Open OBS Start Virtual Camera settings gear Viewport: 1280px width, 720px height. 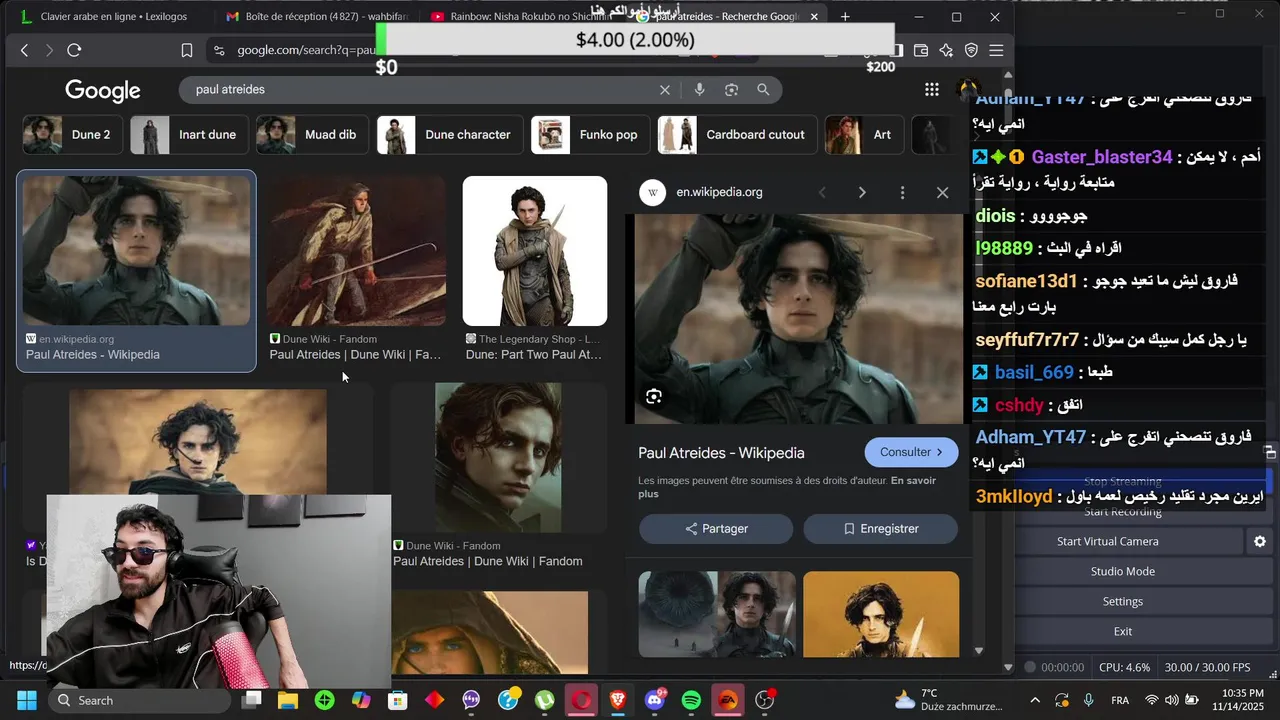click(1260, 541)
